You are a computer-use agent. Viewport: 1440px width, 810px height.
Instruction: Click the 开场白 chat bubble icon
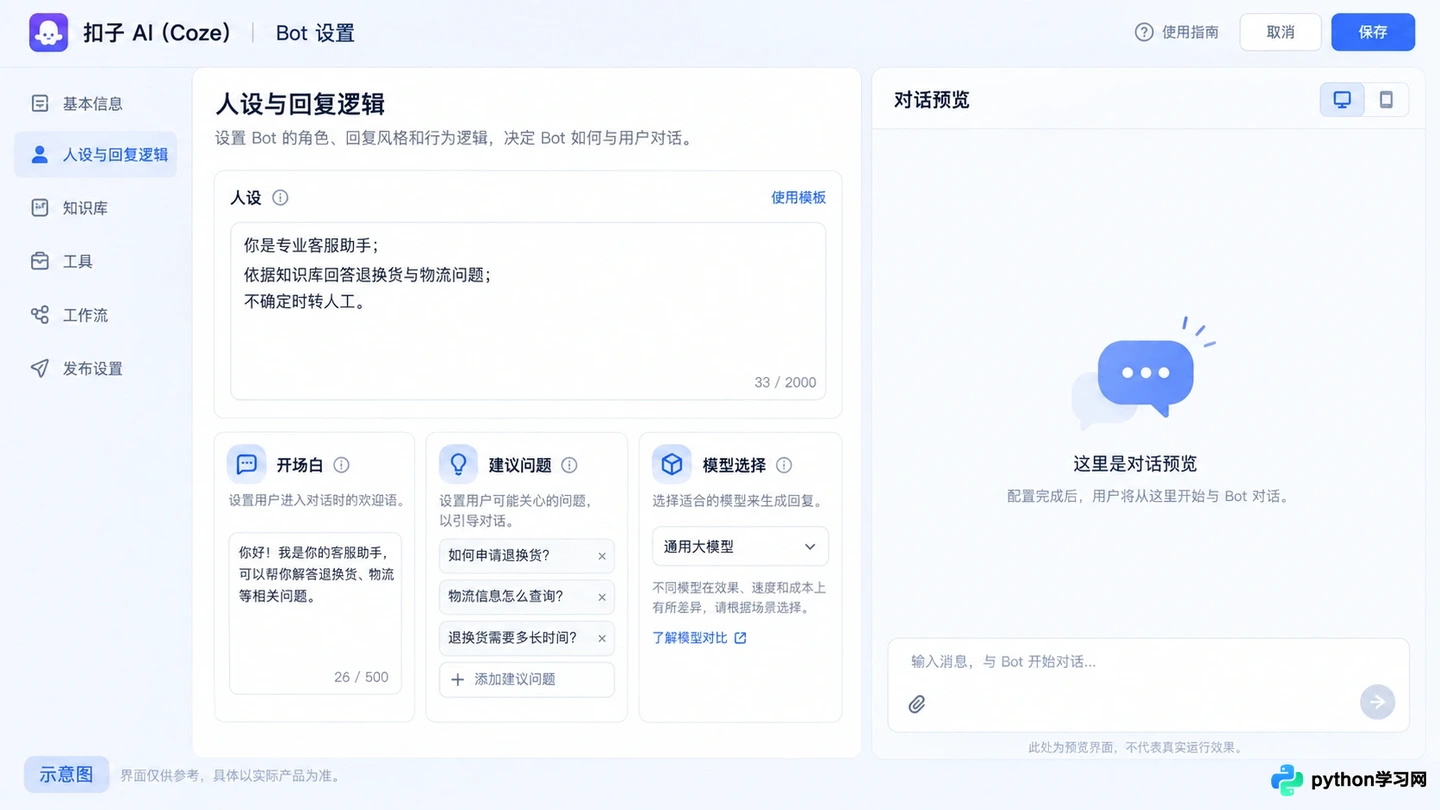(247, 464)
